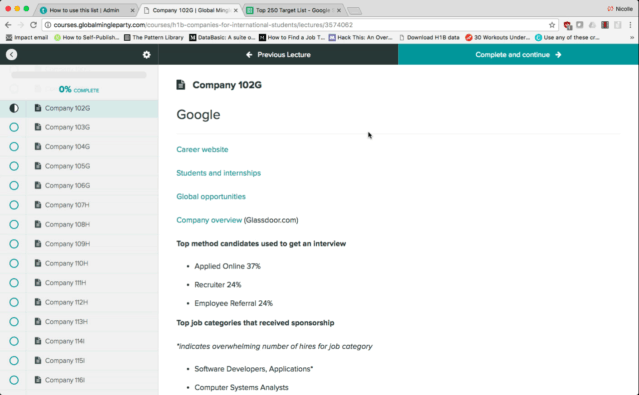Click the Company 102G title document icon

click(x=181, y=85)
